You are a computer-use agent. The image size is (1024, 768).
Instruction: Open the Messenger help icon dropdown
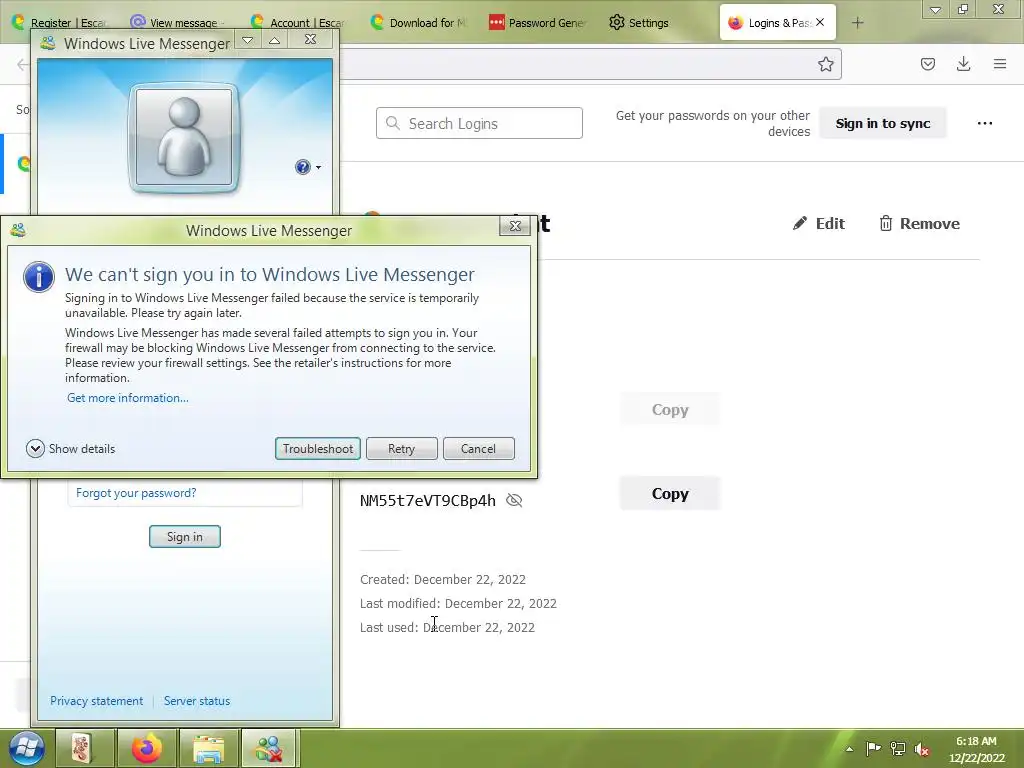[308, 167]
